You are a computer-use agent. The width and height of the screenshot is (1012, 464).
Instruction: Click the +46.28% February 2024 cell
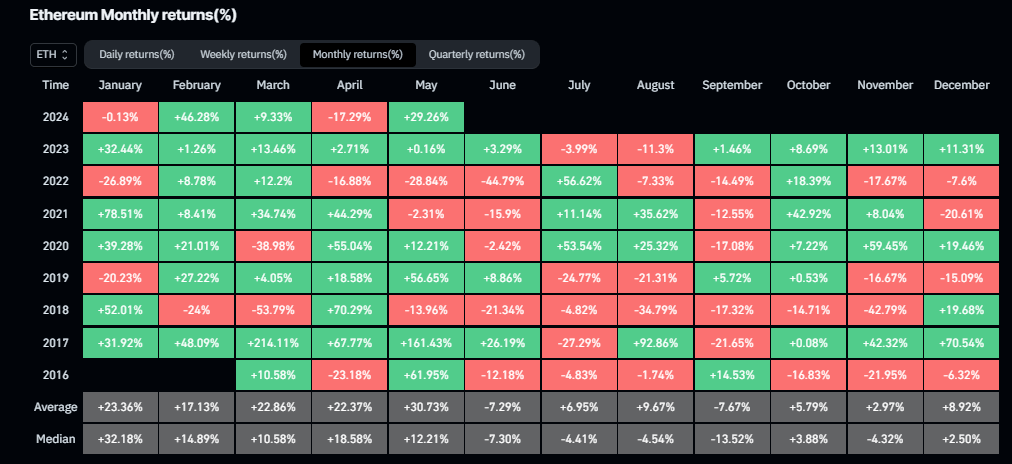pos(196,116)
